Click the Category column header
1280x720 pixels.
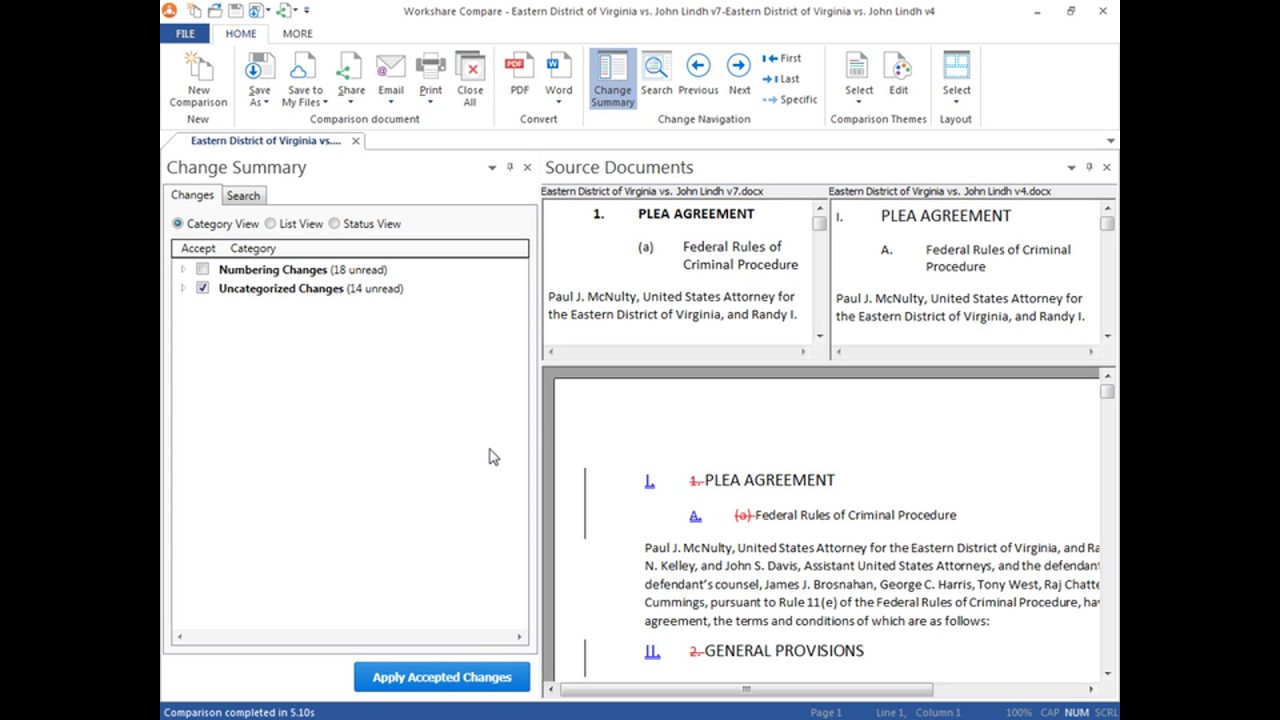253,248
